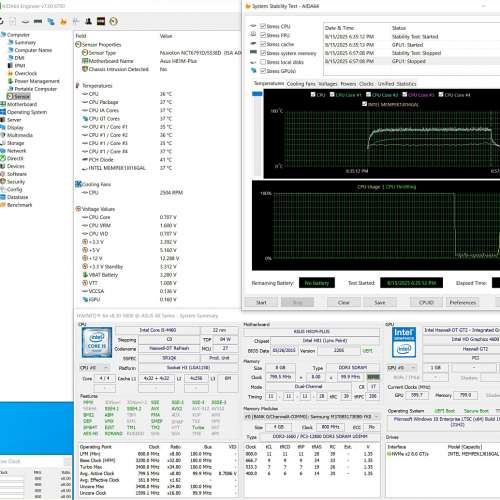The width and height of the screenshot is (500, 500).
Task: Click the Report page icon in AIDA64 toolbar
Action: point(13,21)
